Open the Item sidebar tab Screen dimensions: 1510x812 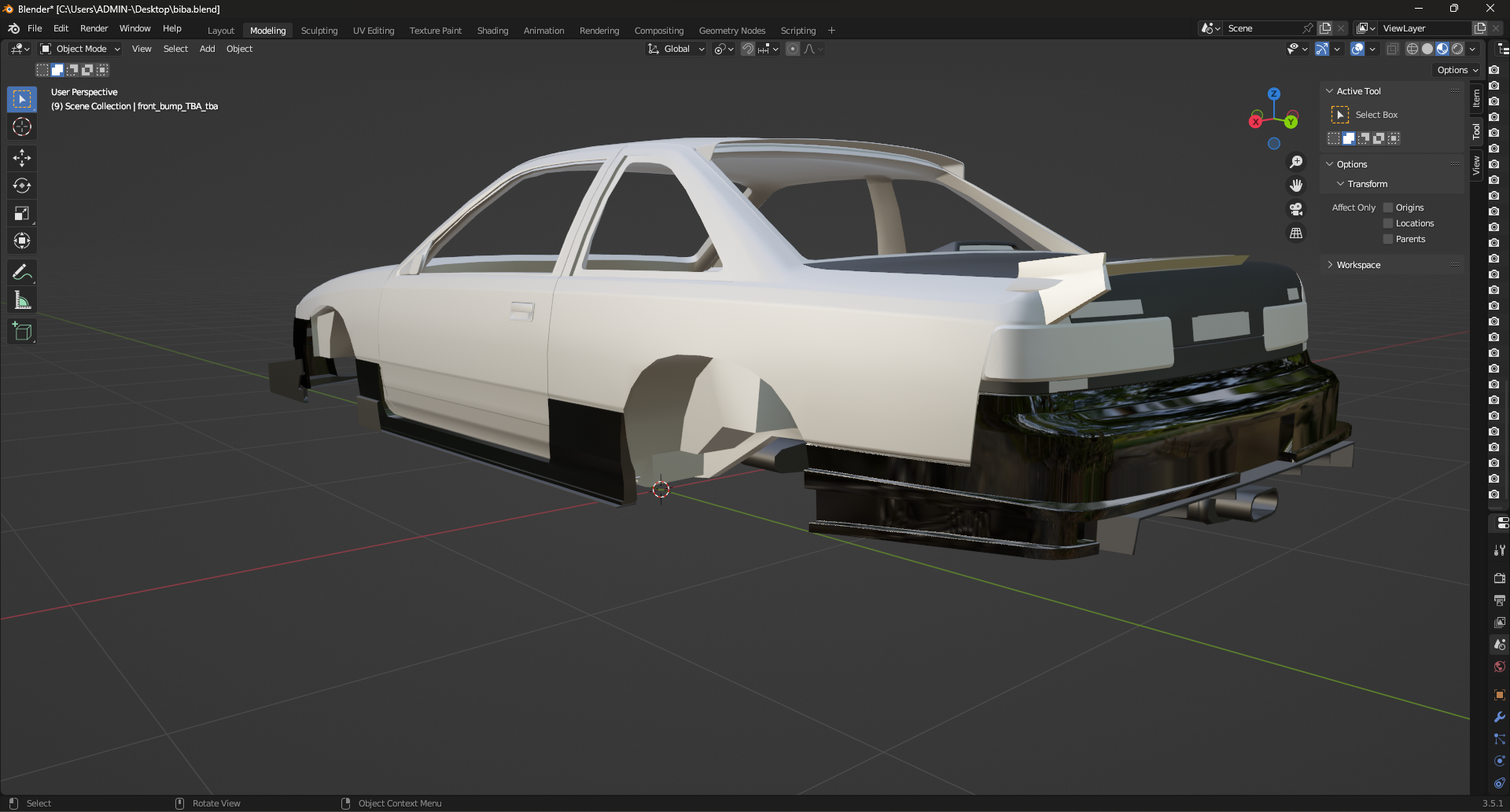pos(1476,98)
